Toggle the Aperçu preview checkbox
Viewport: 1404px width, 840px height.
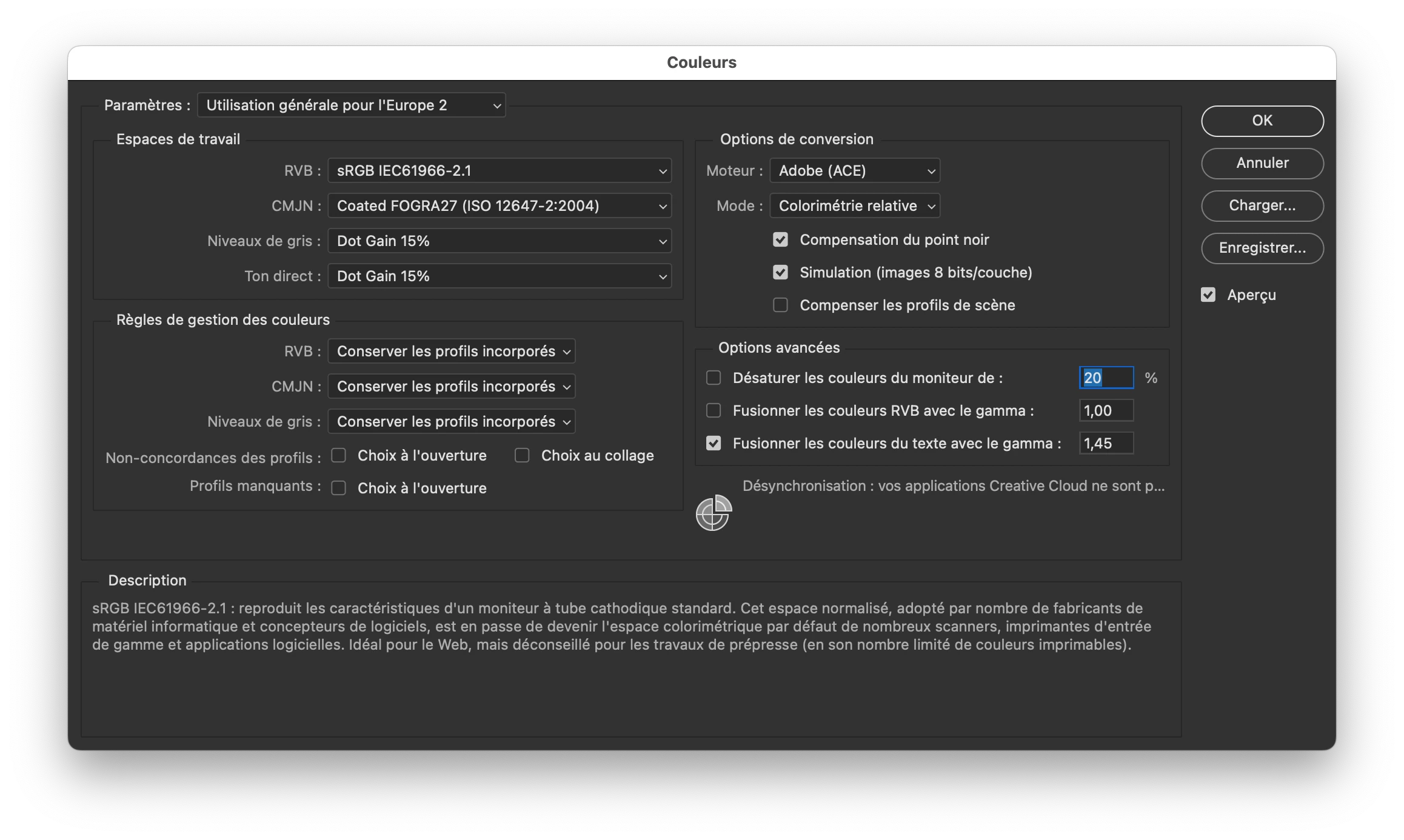[x=1208, y=295]
